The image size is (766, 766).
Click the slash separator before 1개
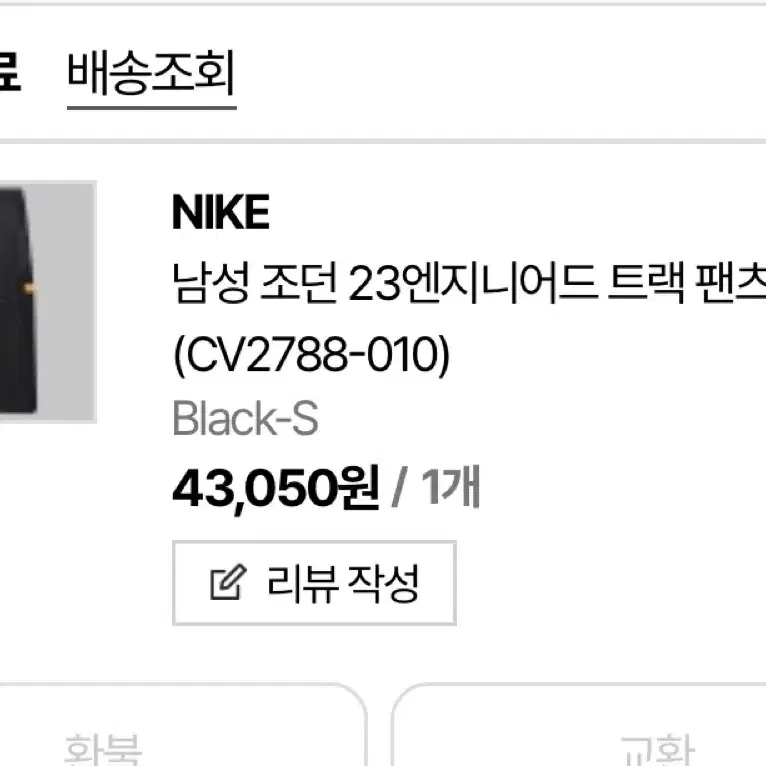pyautogui.click(x=399, y=488)
